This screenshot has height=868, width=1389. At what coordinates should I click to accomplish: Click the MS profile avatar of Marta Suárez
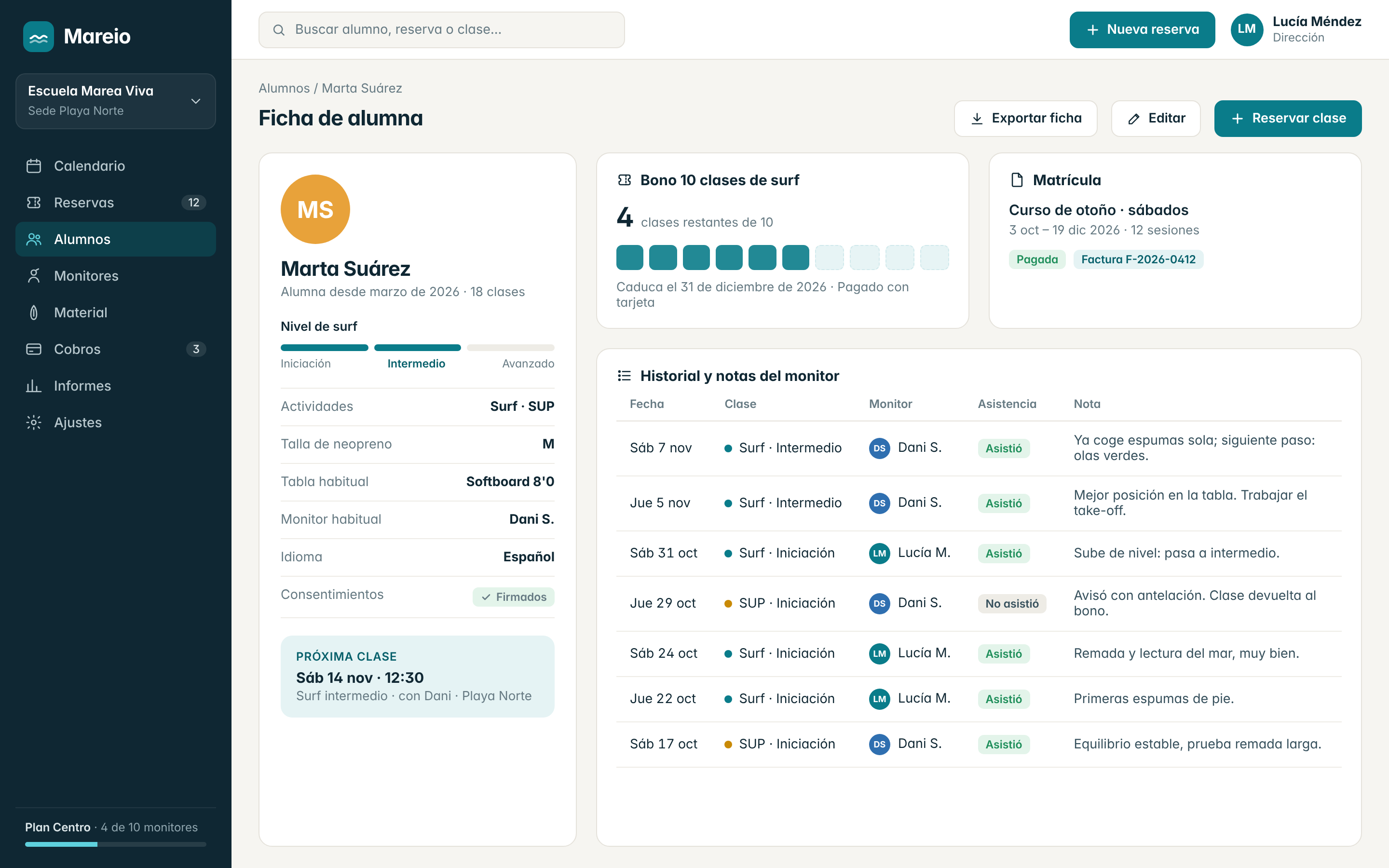coord(315,210)
